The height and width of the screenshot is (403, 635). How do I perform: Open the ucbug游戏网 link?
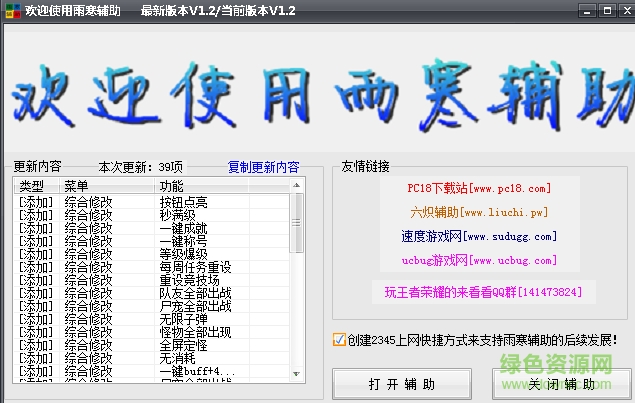click(479, 261)
